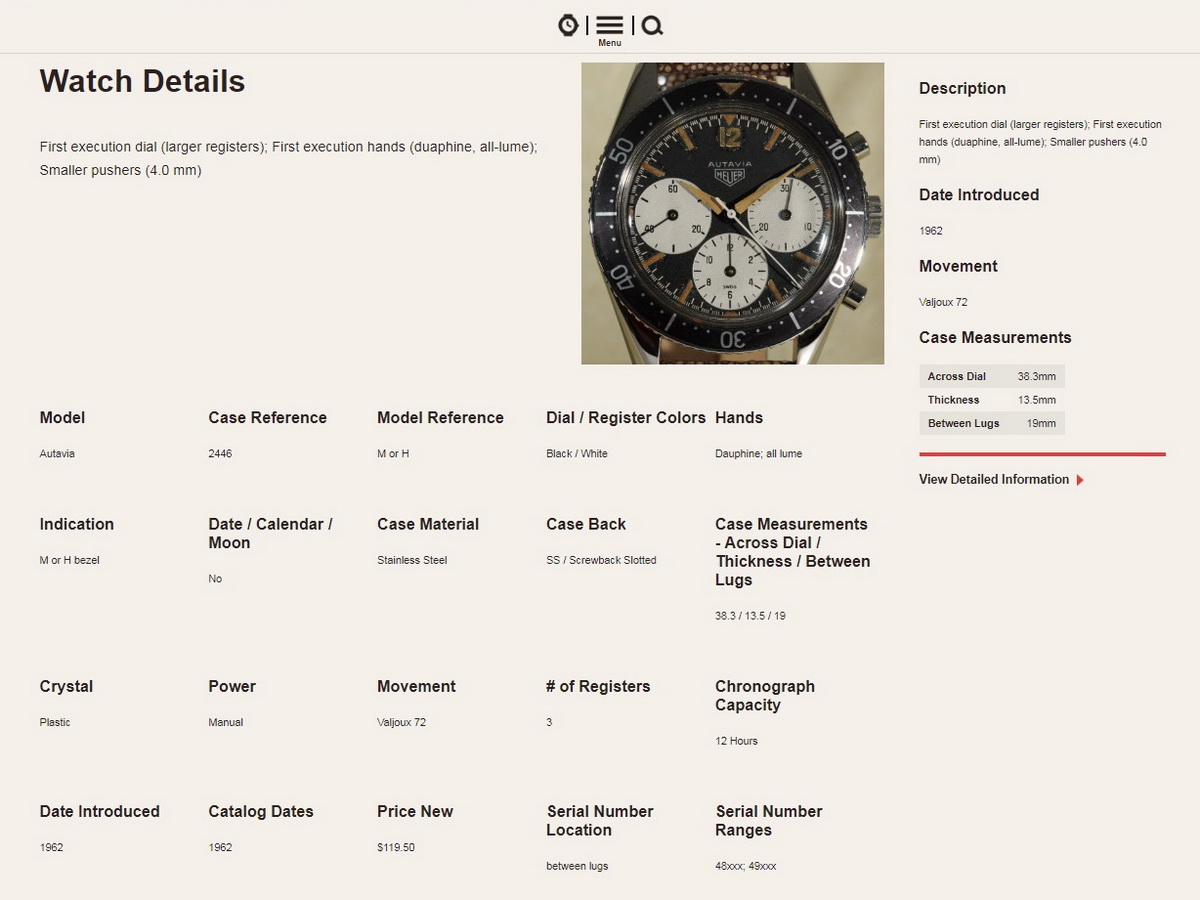Viewport: 1200px width, 900px height.
Task: Click the Description heading in sidebar
Action: tap(962, 88)
